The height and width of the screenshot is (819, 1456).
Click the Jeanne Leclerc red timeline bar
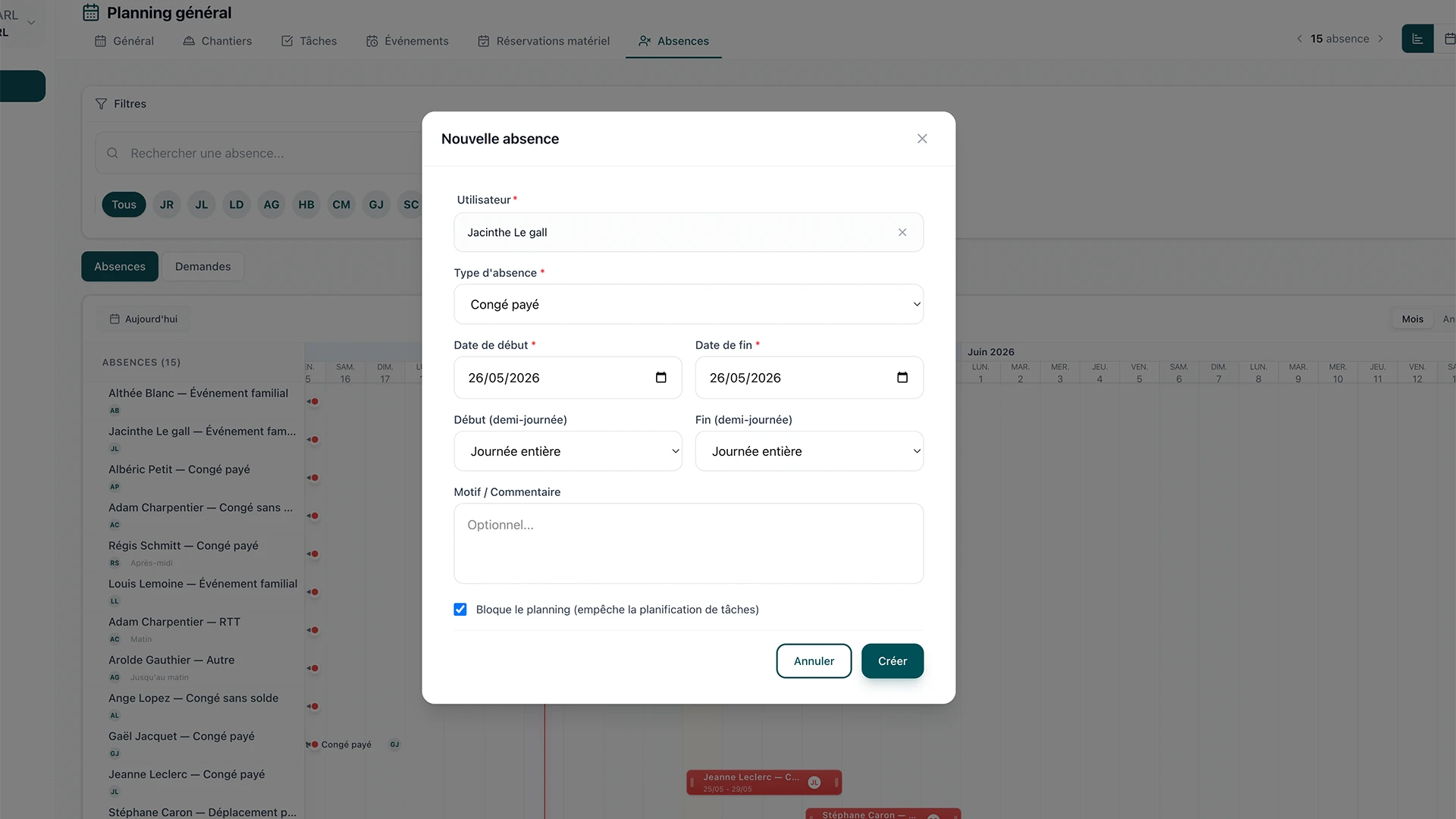coord(764,783)
